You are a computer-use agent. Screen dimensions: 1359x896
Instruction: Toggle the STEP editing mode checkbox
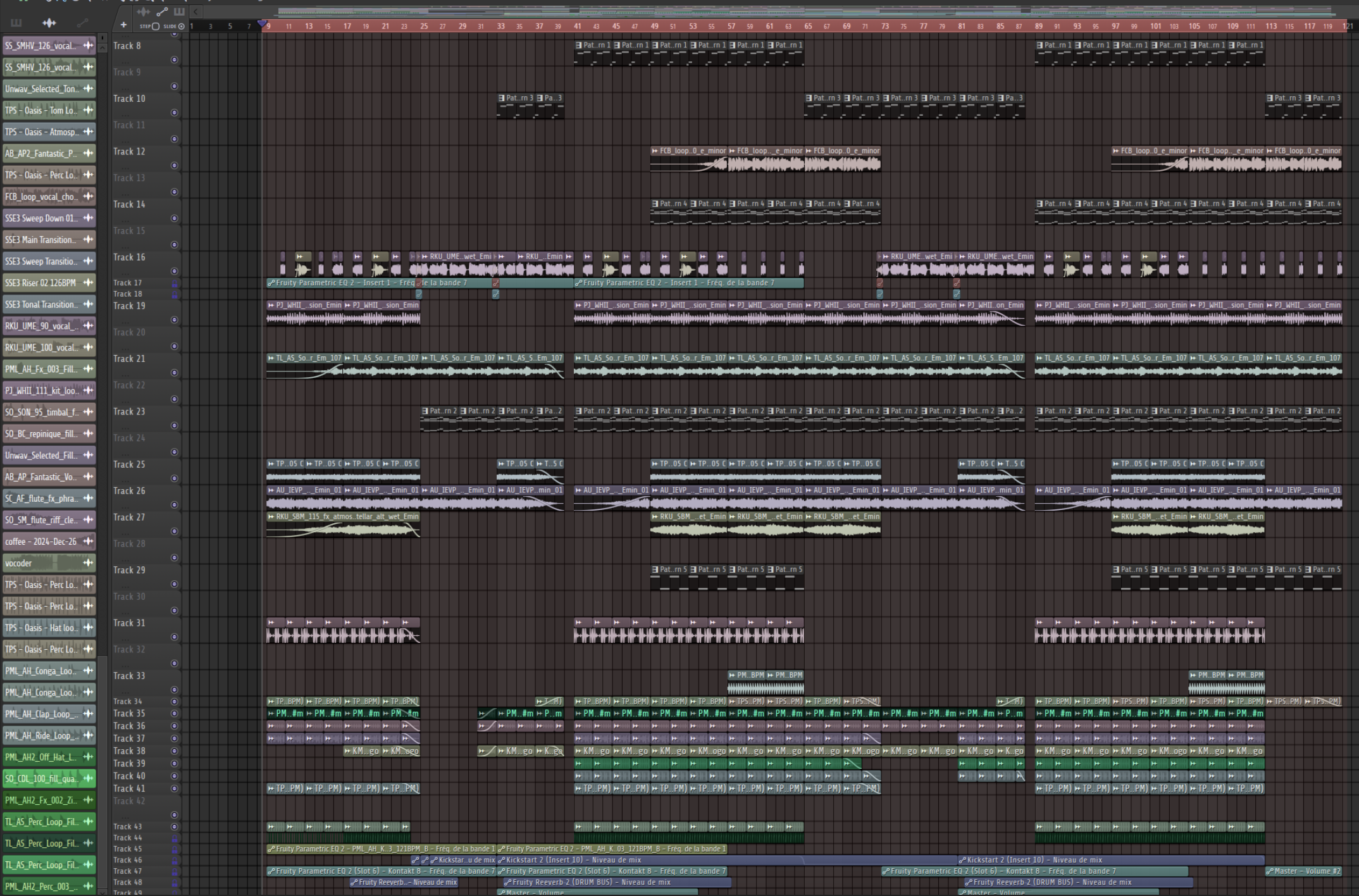(156, 27)
